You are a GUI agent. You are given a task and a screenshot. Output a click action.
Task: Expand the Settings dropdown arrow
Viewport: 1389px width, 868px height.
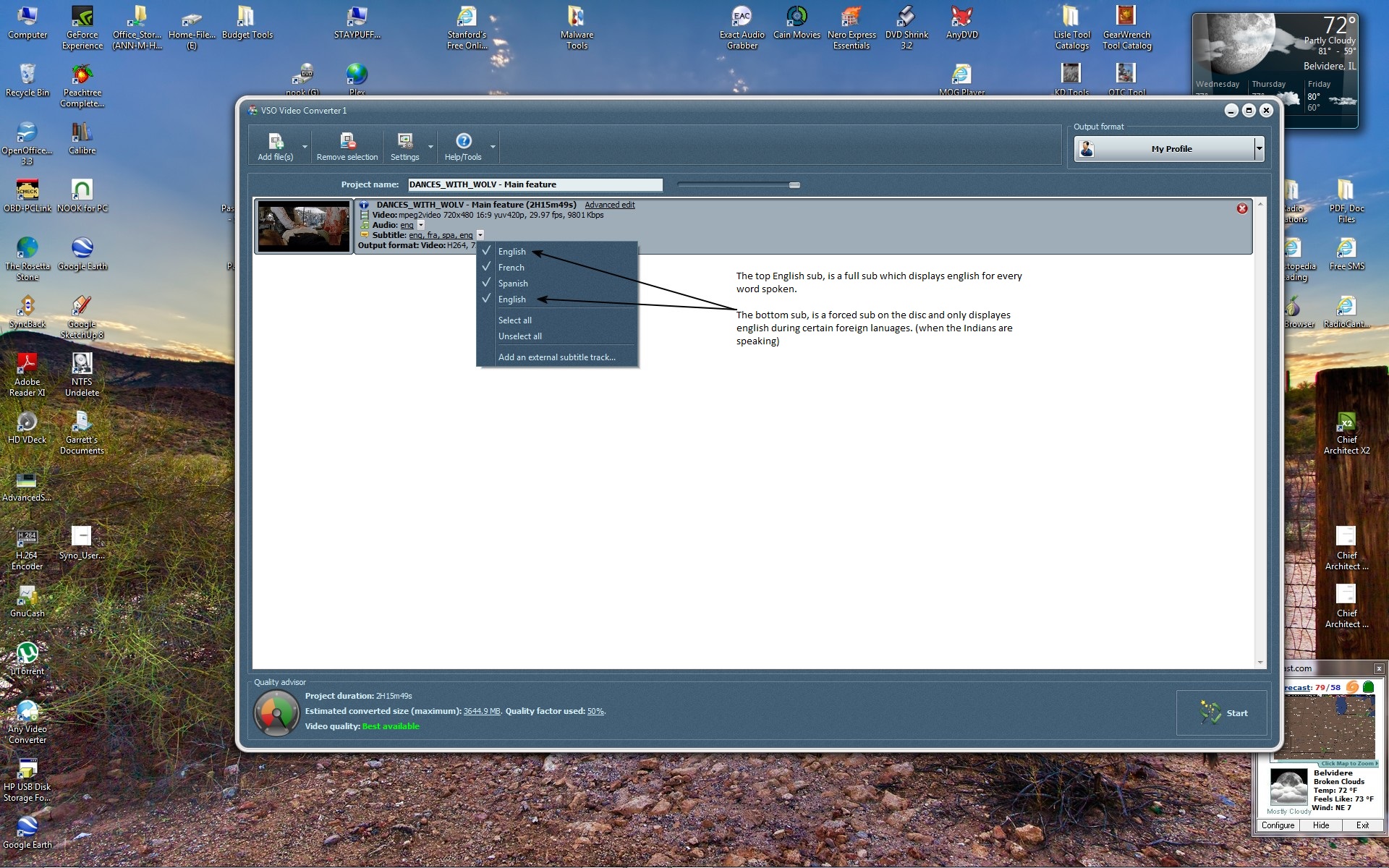point(430,147)
